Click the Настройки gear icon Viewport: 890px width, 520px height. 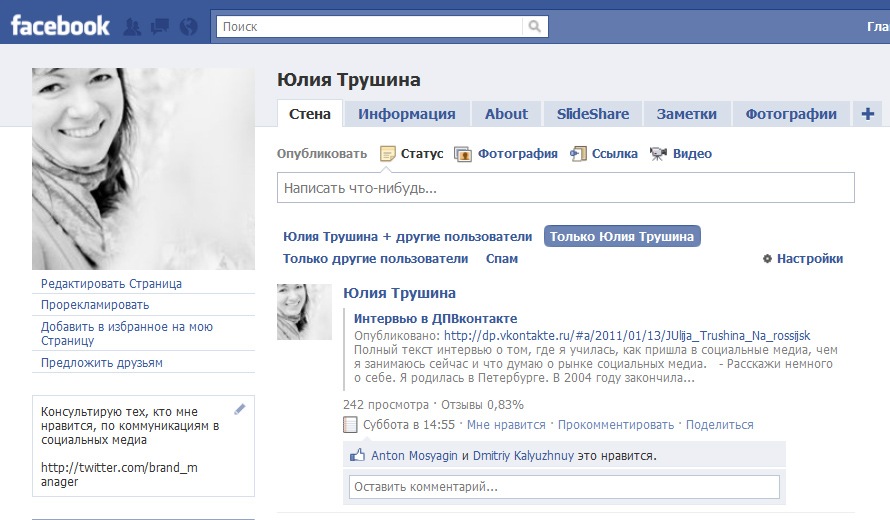[x=767, y=259]
